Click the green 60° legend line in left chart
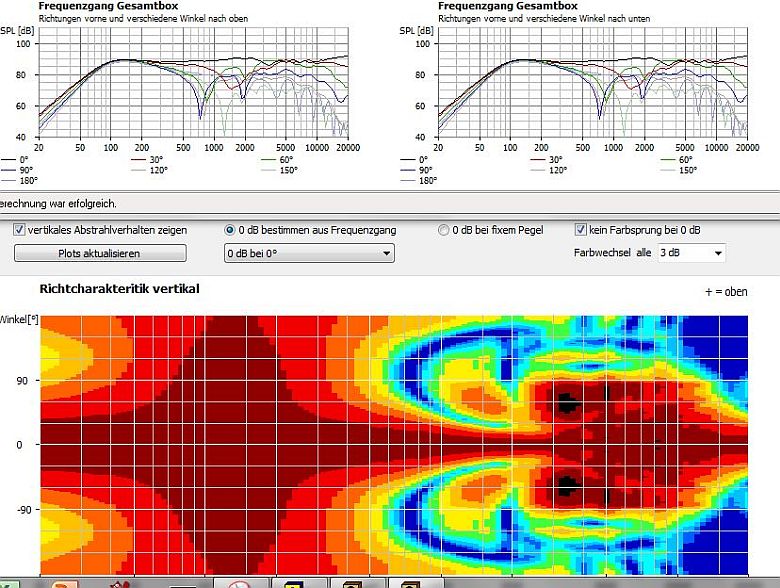The image size is (780, 588). [269, 160]
